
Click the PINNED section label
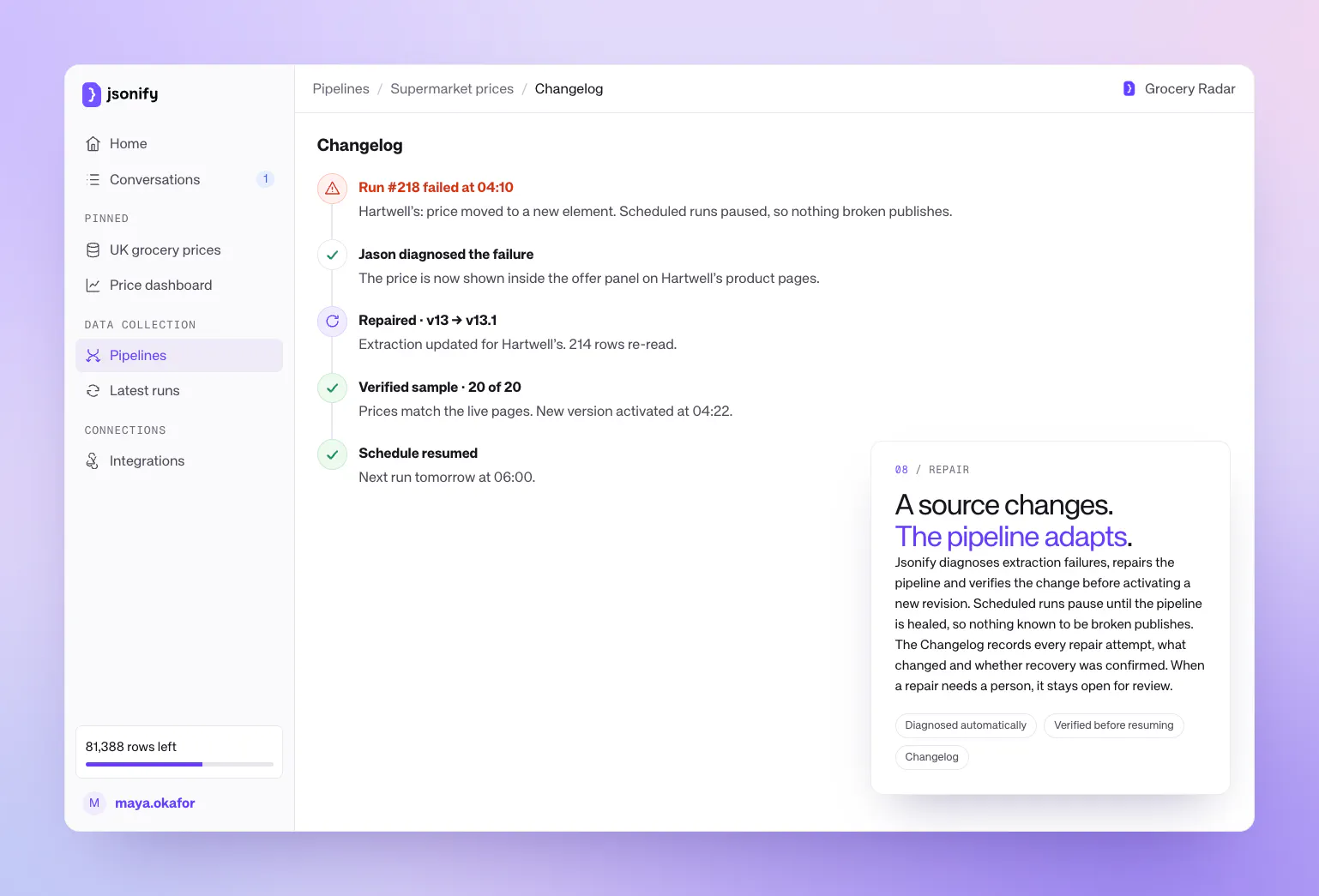coord(106,219)
